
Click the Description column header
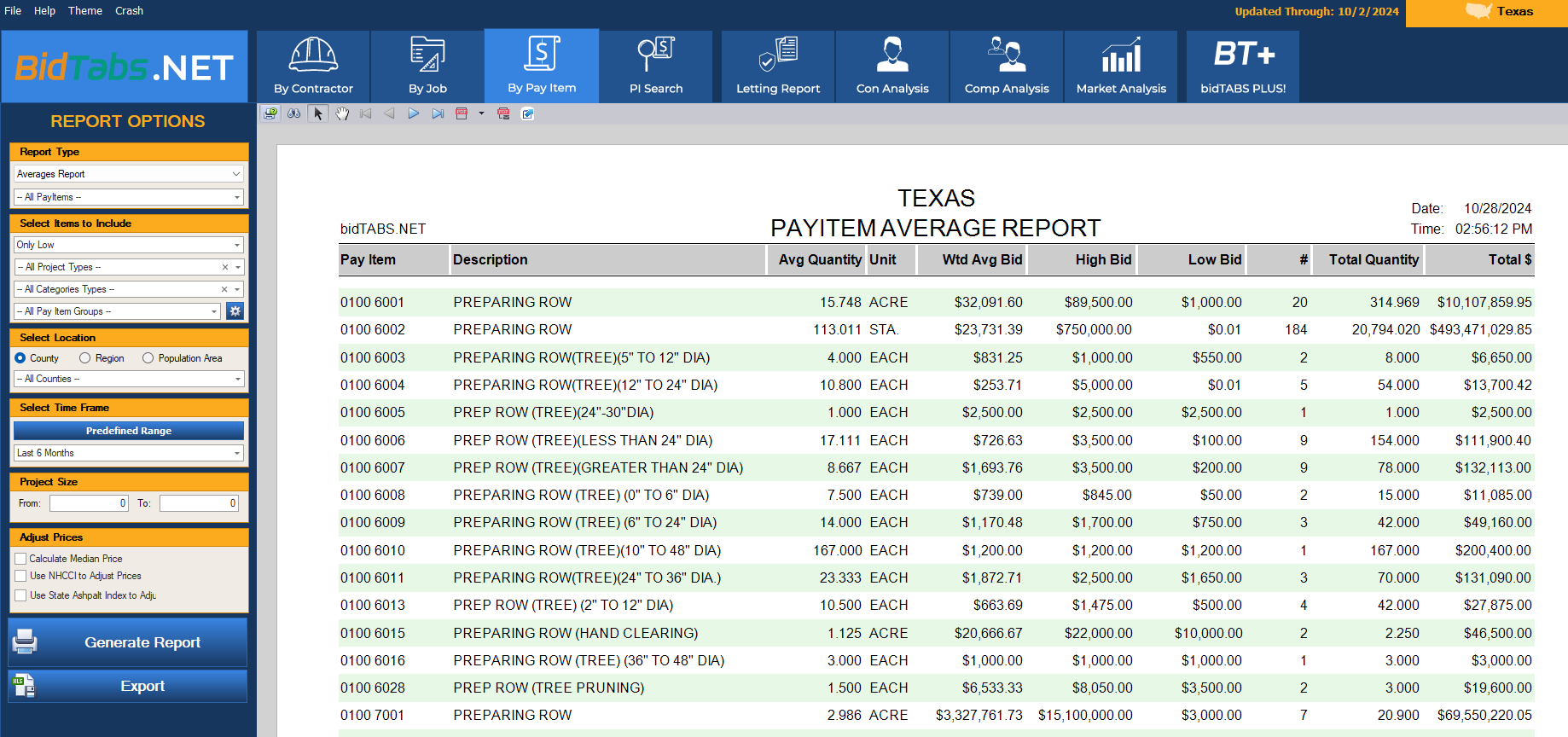(607, 260)
